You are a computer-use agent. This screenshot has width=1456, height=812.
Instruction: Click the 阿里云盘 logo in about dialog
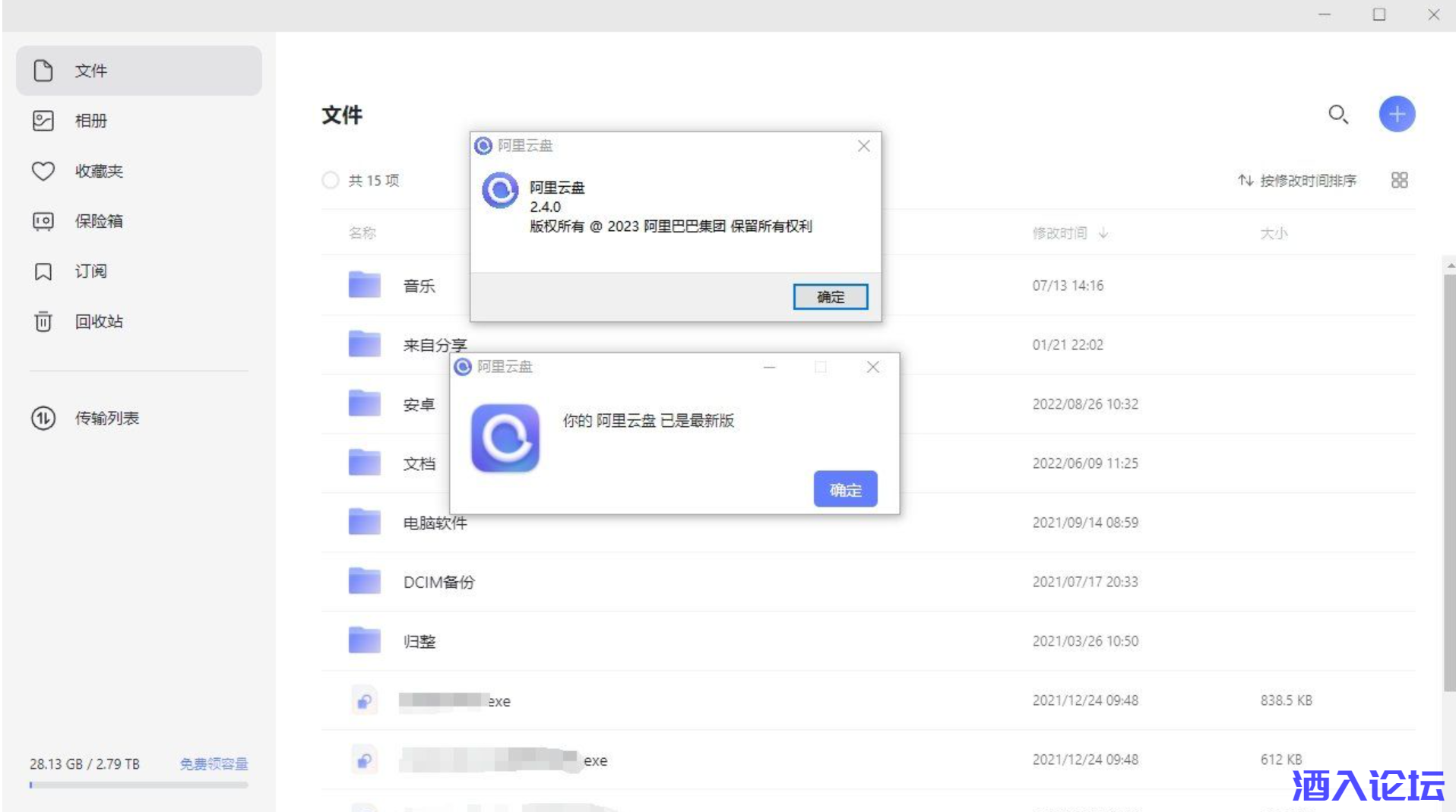pyautogui.click(x=500, y=190)
